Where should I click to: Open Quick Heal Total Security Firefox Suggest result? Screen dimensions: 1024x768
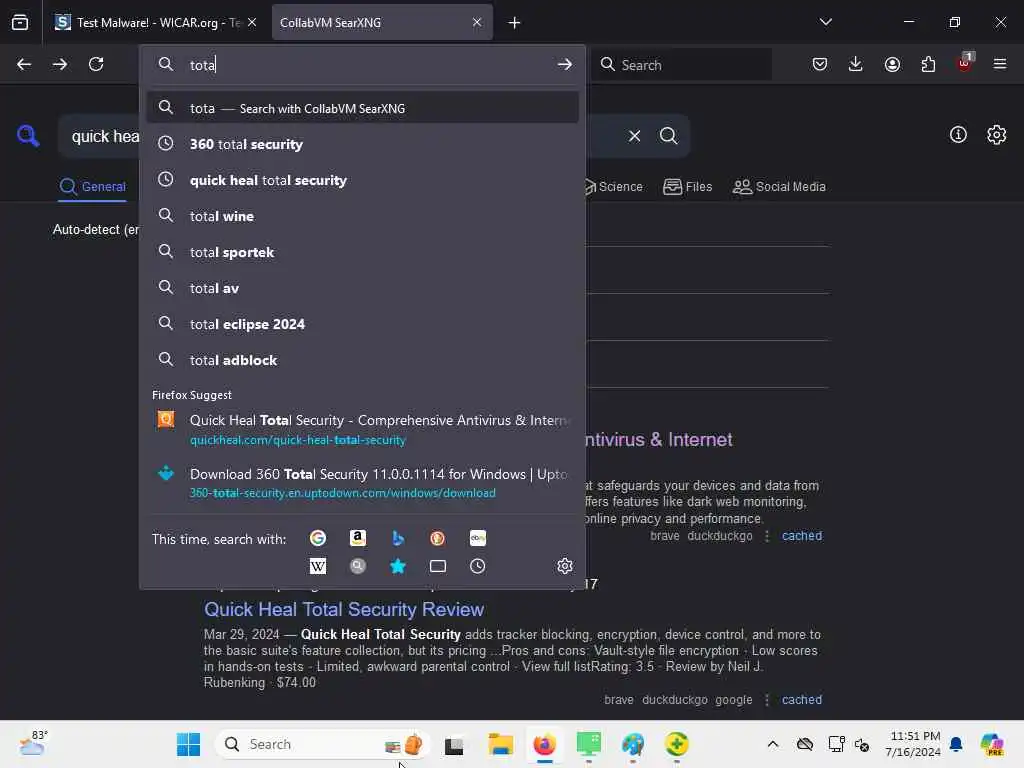363,429
